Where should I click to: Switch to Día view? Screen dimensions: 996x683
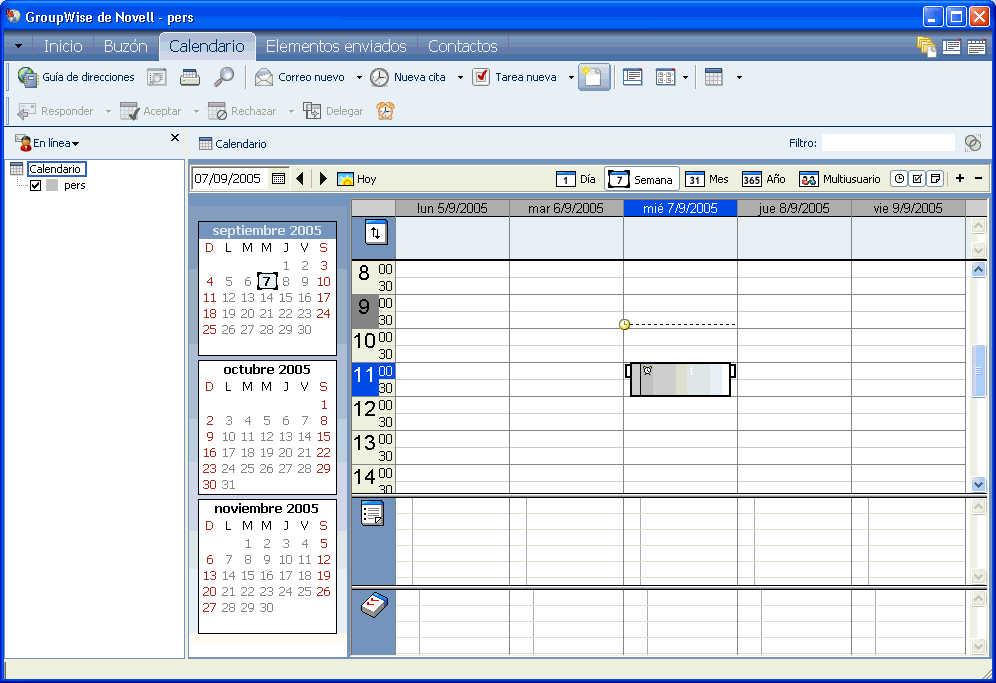(576, 179)
